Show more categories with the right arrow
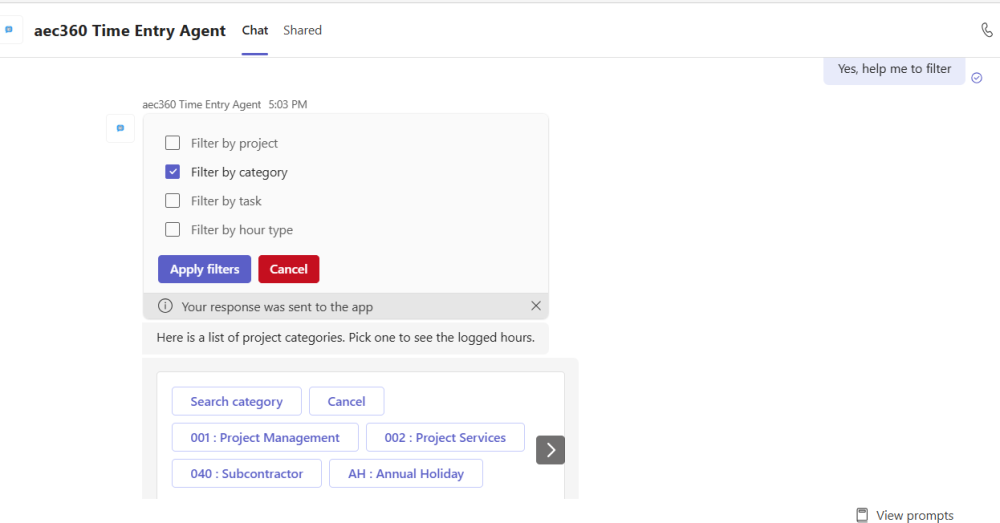This screenshot has height=523, width=1000. [550, 450]
